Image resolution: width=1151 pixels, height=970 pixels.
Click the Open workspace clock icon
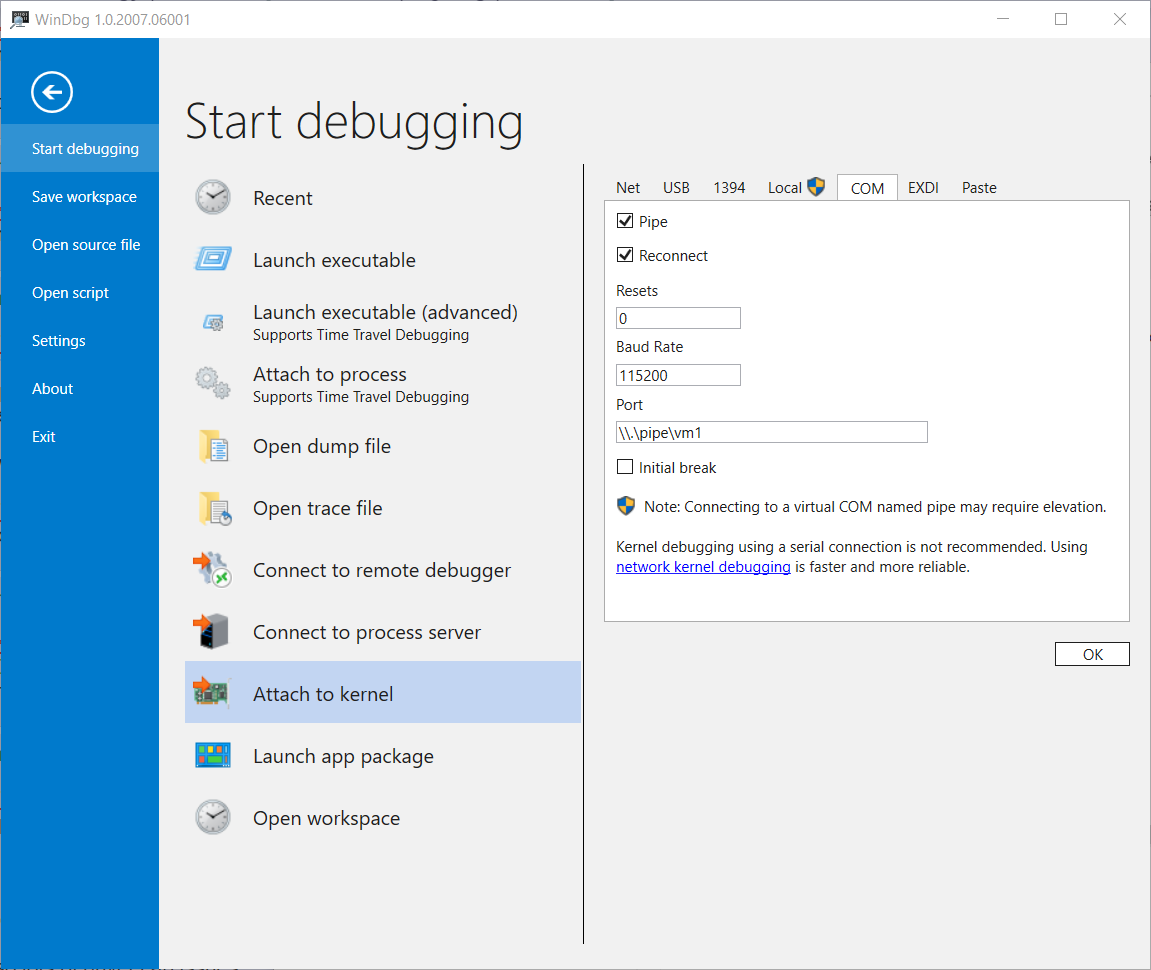click(213, 817)
